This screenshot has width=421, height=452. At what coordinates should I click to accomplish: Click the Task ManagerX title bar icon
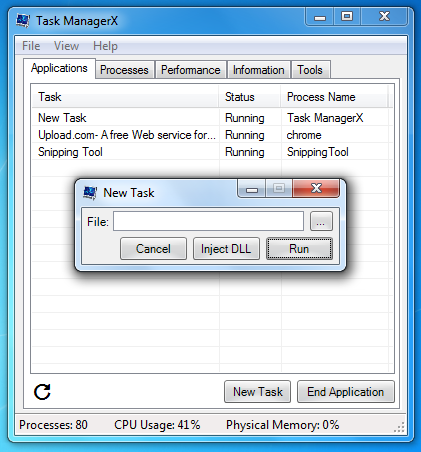tap(23, 21)
